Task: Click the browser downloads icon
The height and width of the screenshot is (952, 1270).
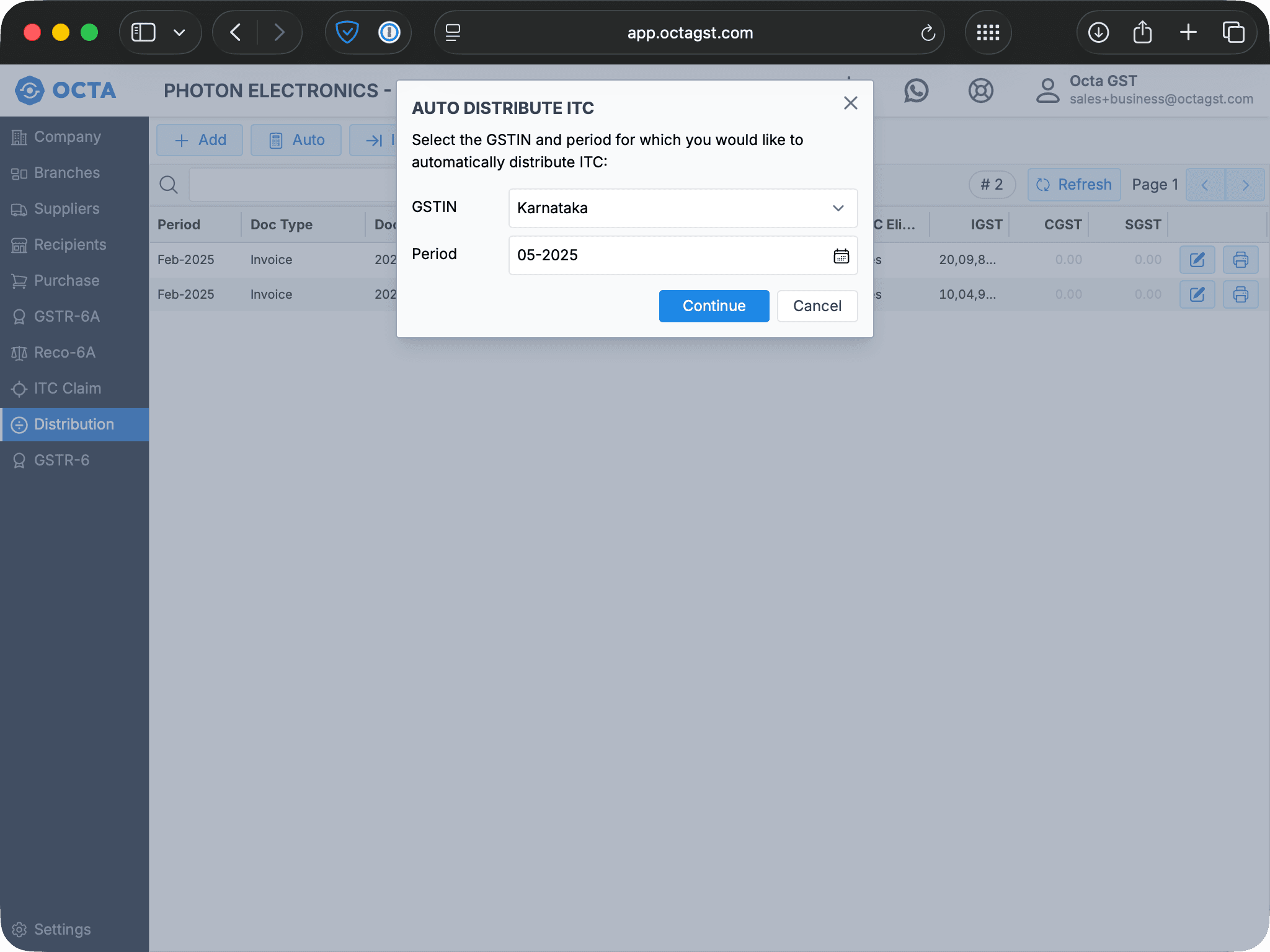Action: pyautogui.click(x=1098, y=32)
